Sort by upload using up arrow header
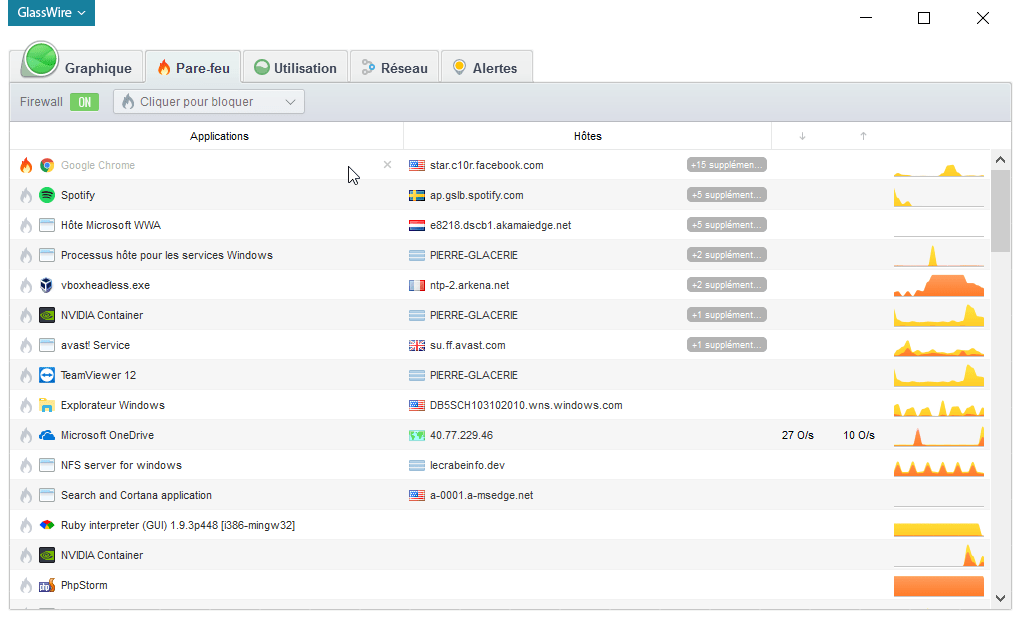Image resolution: width=1021 pixels, height=619 pixels. tap(863, 136)
